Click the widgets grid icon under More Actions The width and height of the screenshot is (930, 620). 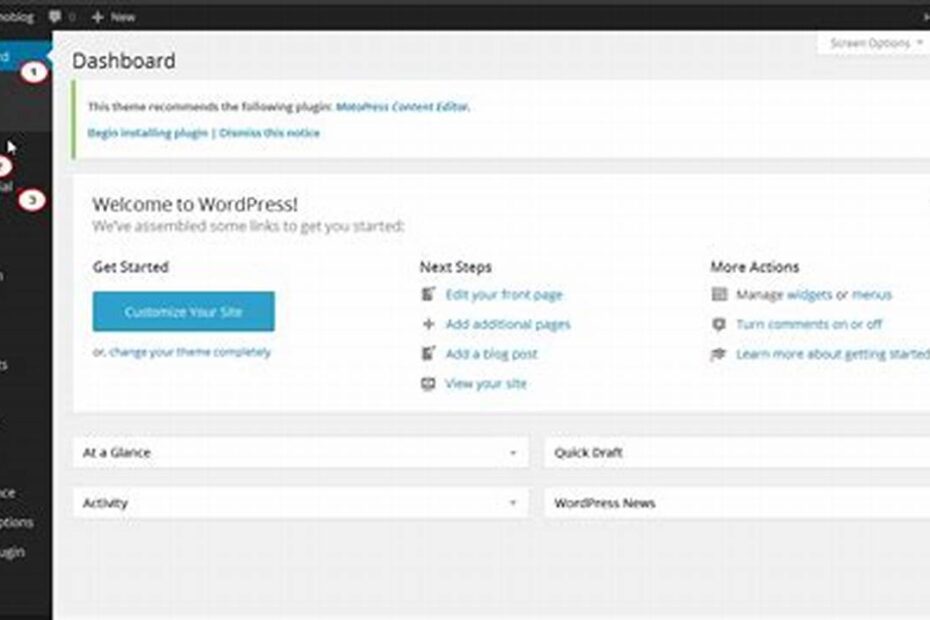click(x=719, y=294)
